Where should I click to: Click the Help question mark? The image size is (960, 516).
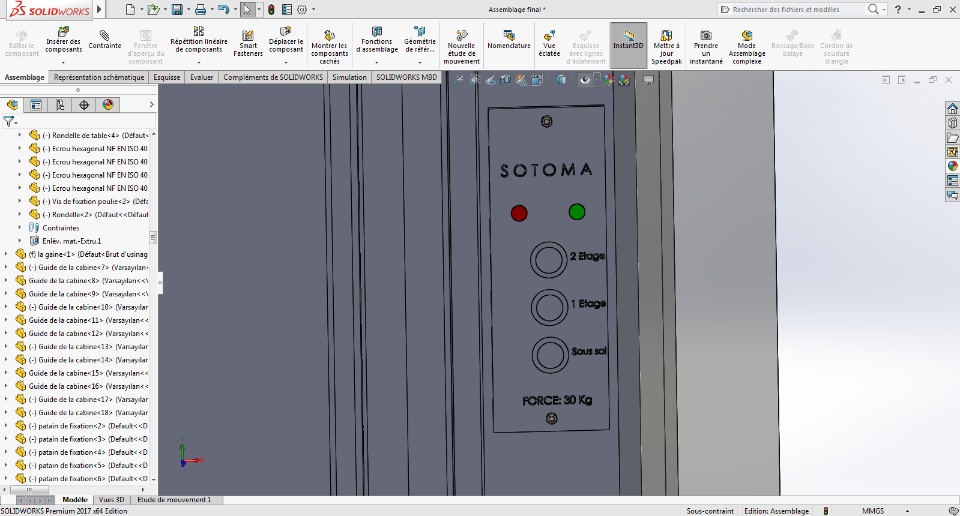point(898,9)
